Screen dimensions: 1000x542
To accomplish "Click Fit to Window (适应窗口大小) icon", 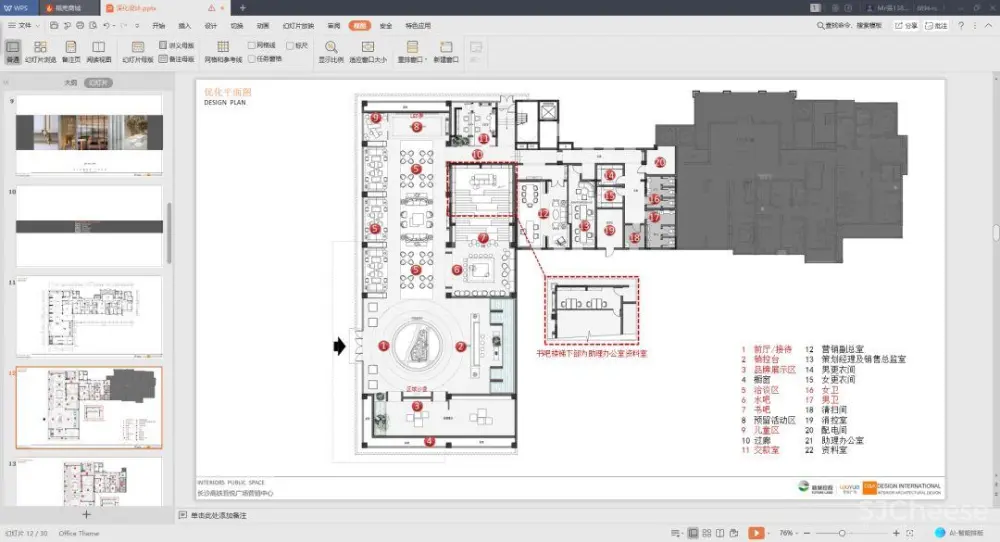I will (x=367, y=47).
